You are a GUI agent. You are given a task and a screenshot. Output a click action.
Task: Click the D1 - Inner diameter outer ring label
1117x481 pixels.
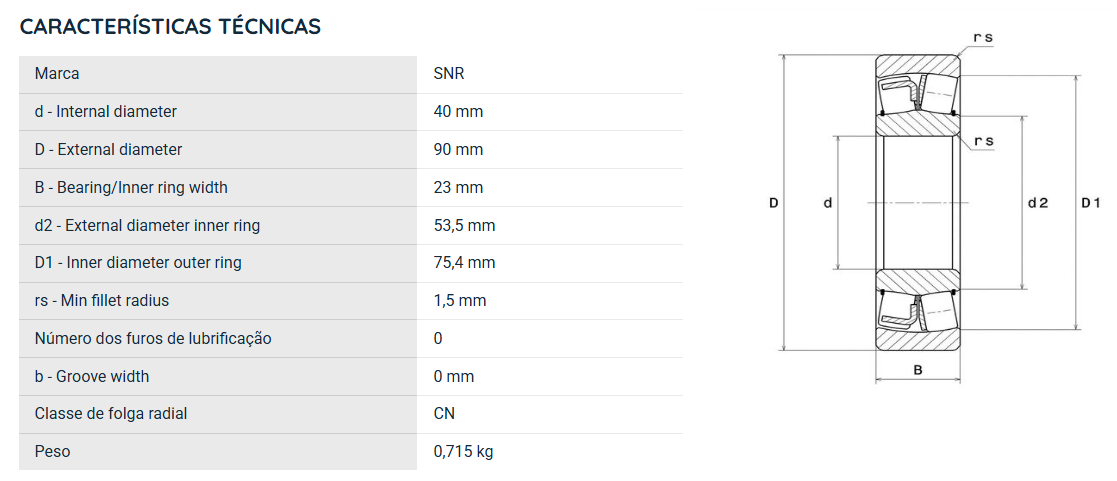click(x=138, y=262)
